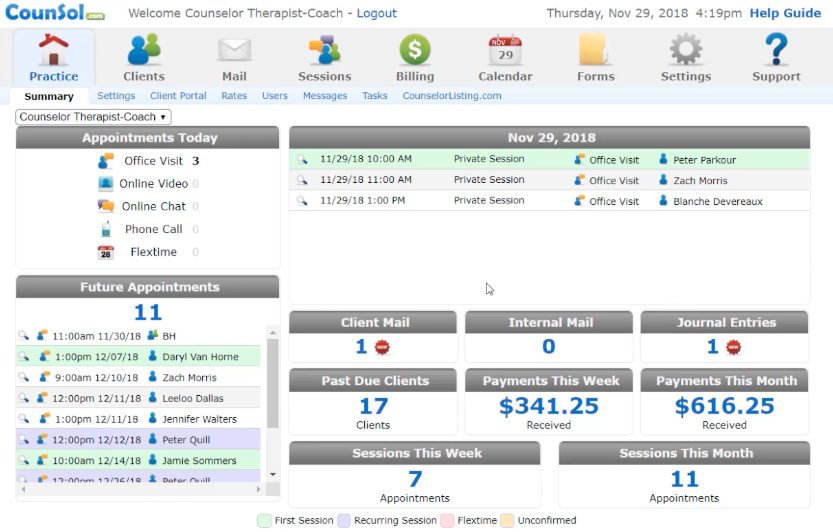This screenshot has width=833, height=532.
Task: Click magnifier icon beside Daryl Van Horne
Action: pyautogui.click(x=25, y=356)
